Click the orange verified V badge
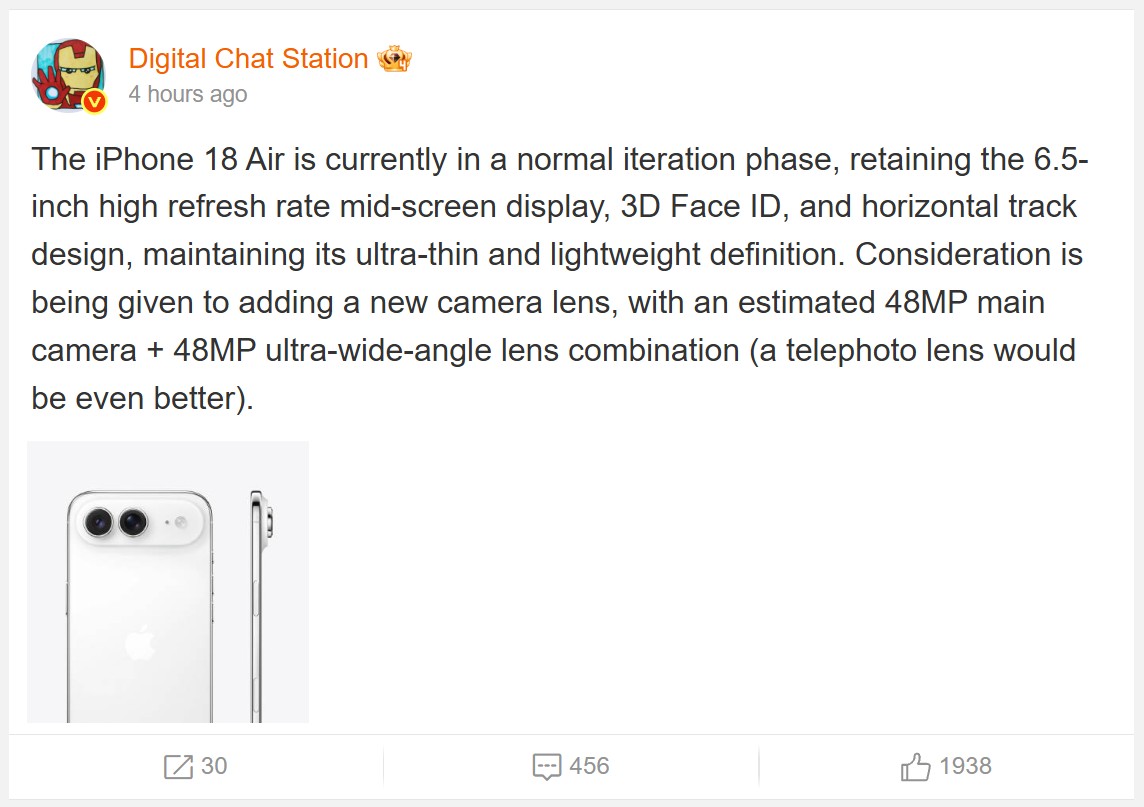This screenshot has height=807, width=1144. (x=94, y=101)
